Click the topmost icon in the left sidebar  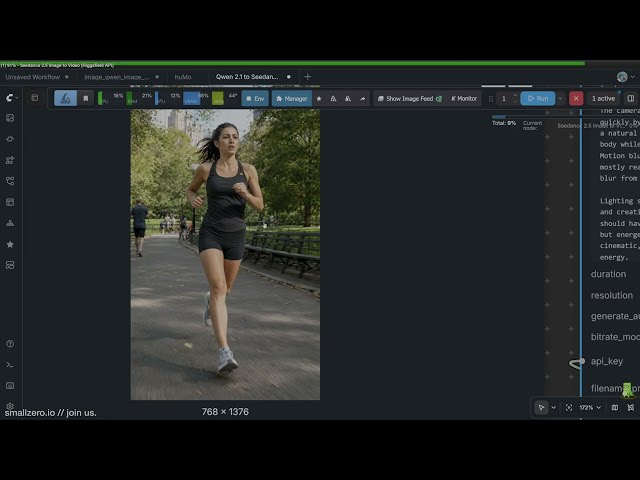click(x=10, y=118)
